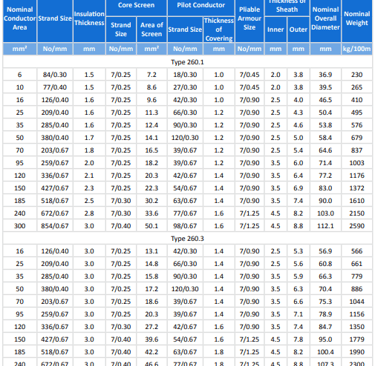
Task: Click overall diameter '36.9'
Action: [x=325, y=75]
